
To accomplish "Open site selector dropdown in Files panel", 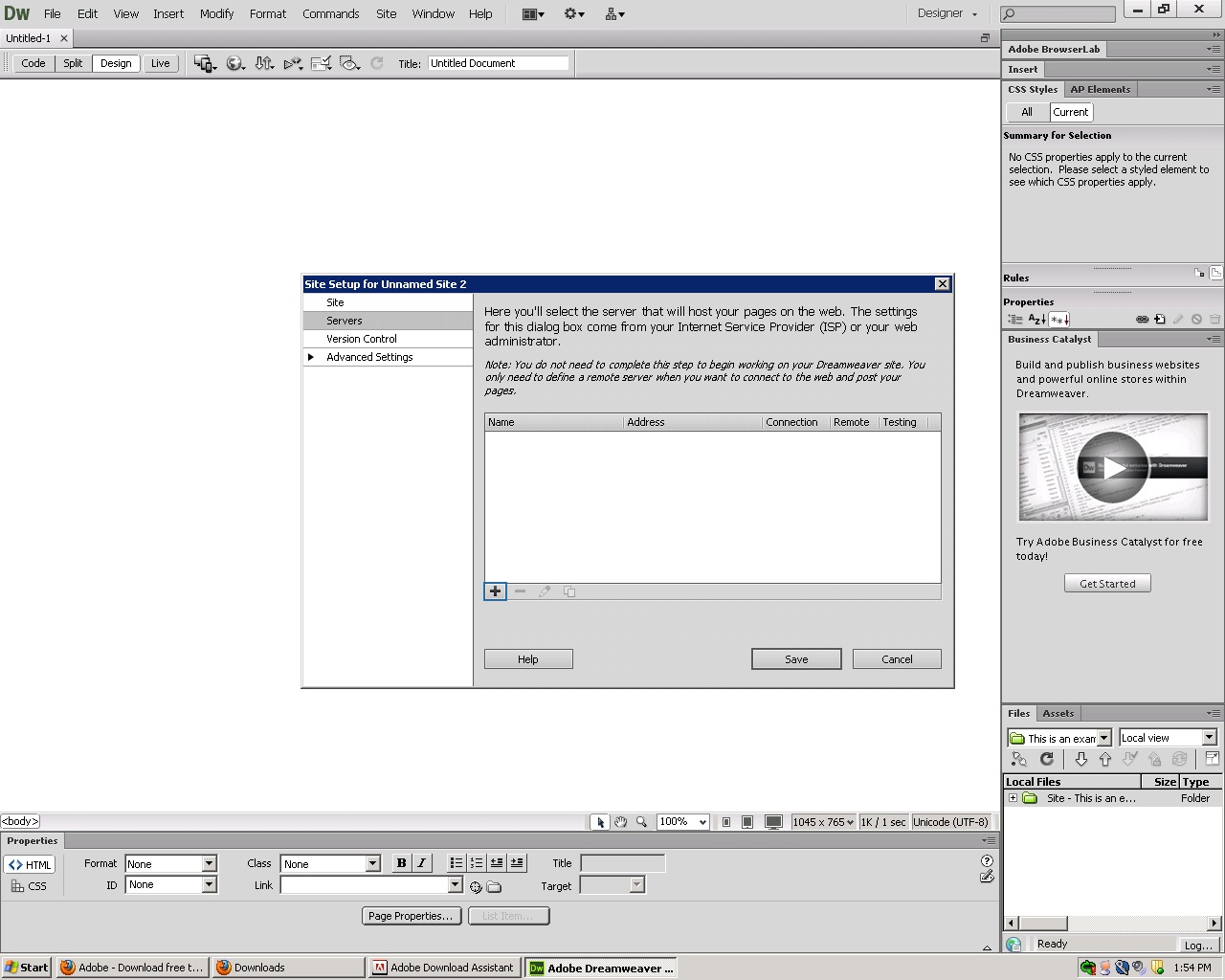I will coord(1058,738).
